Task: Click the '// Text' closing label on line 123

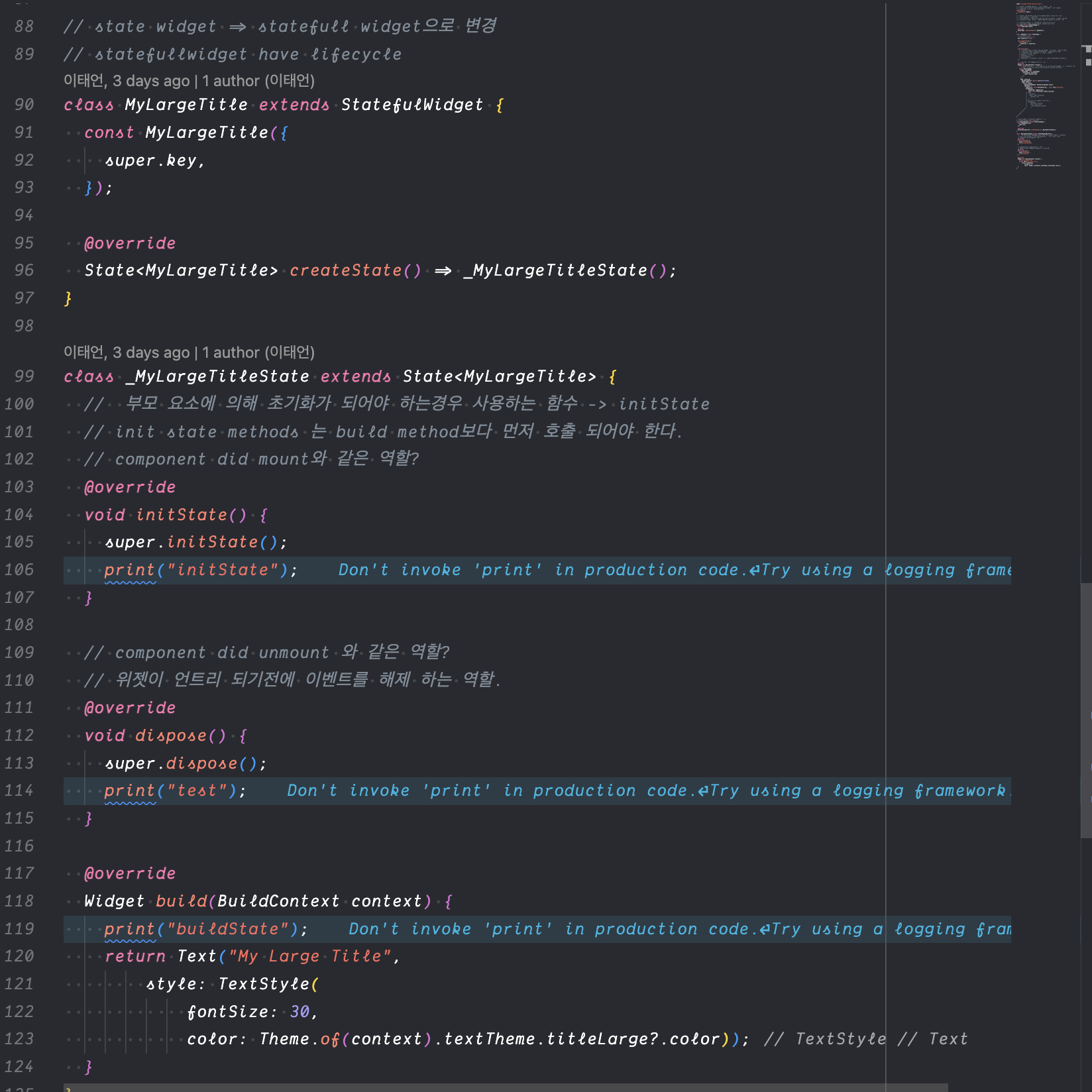Action: tap(933, 1039)
